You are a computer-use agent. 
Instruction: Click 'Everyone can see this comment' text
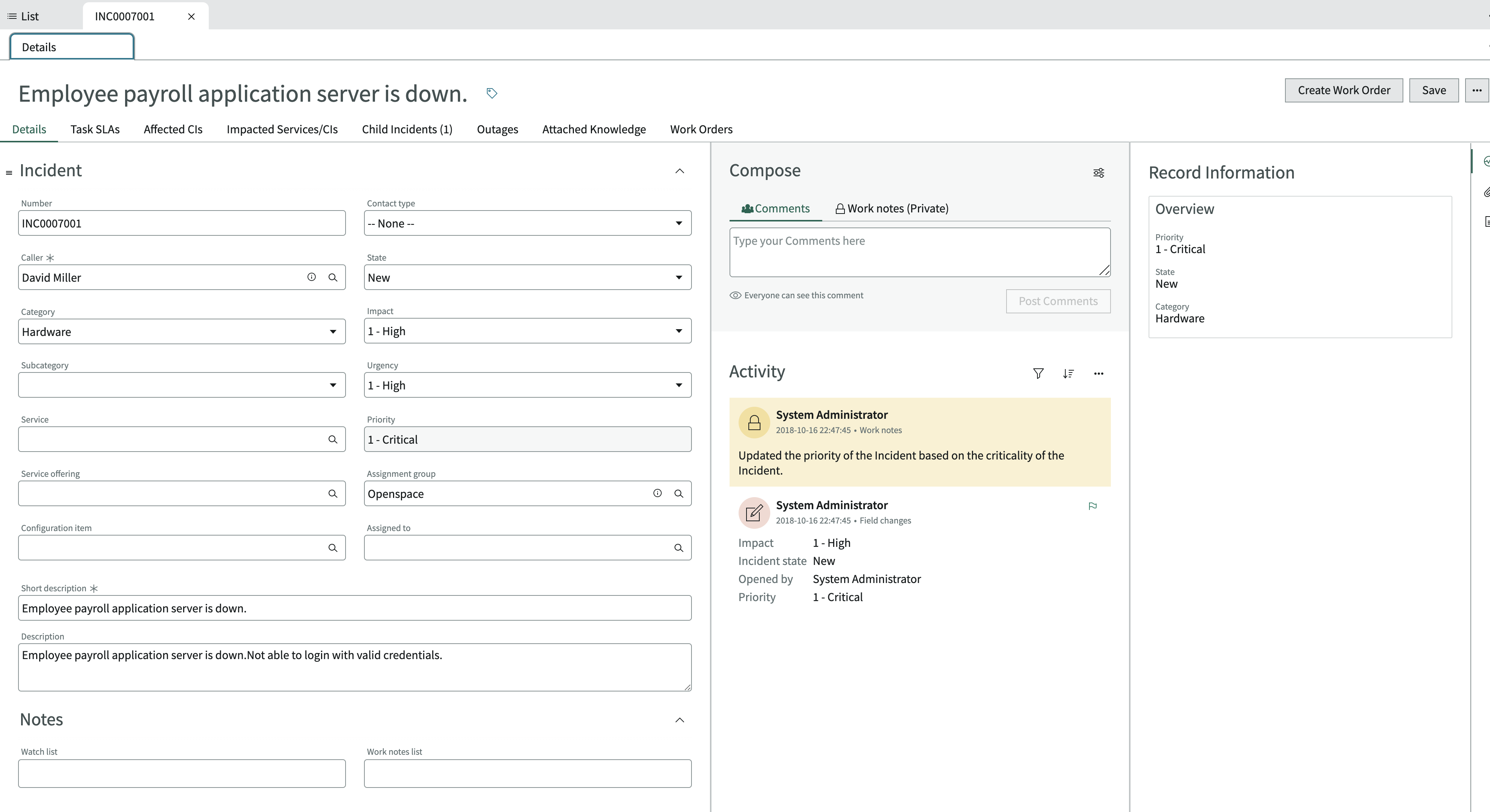[x=803, y=295]
